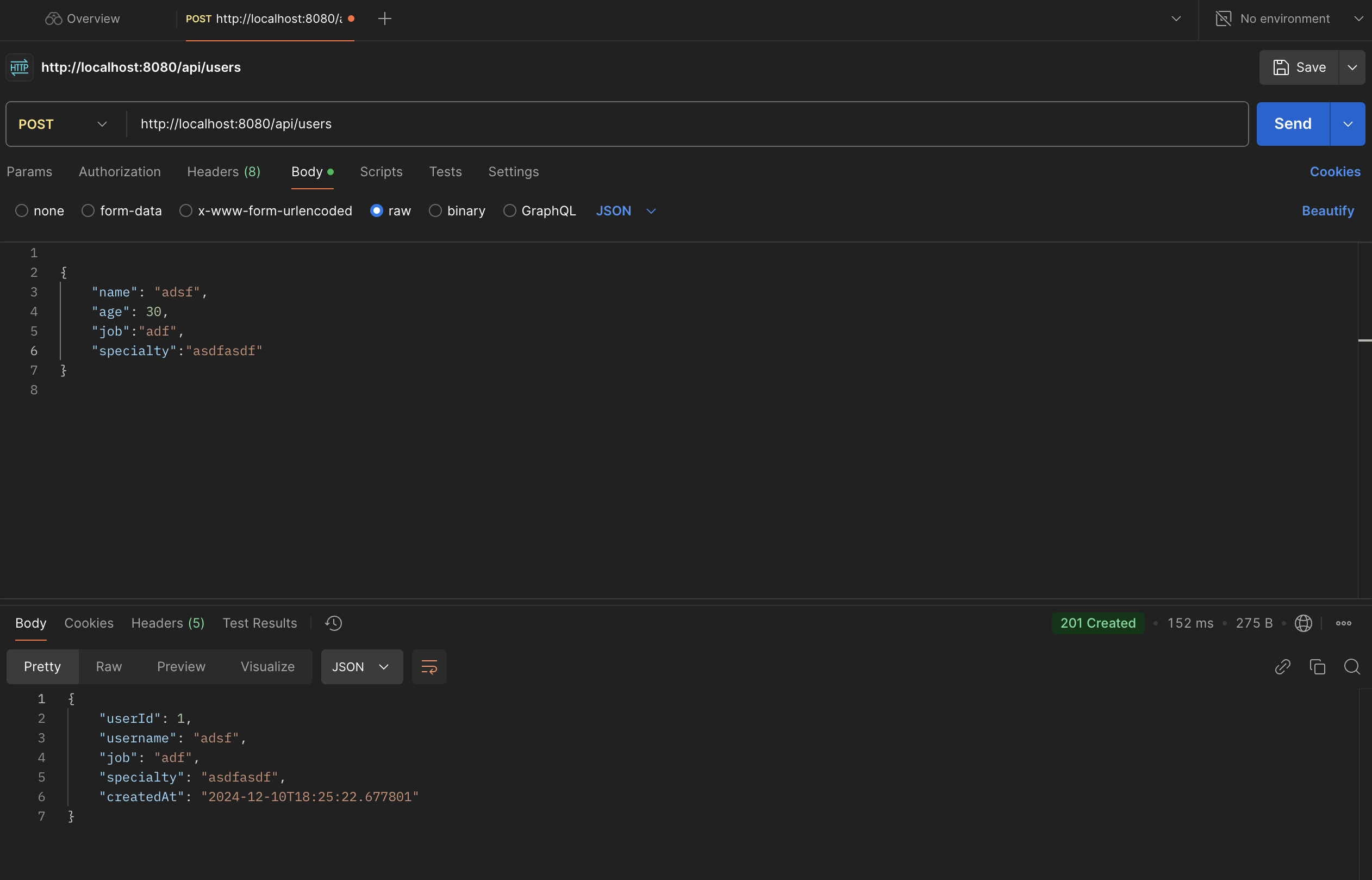Open the Raw response view tab
The height and width of the screenshot is (880, 1372).
(109, 667)
